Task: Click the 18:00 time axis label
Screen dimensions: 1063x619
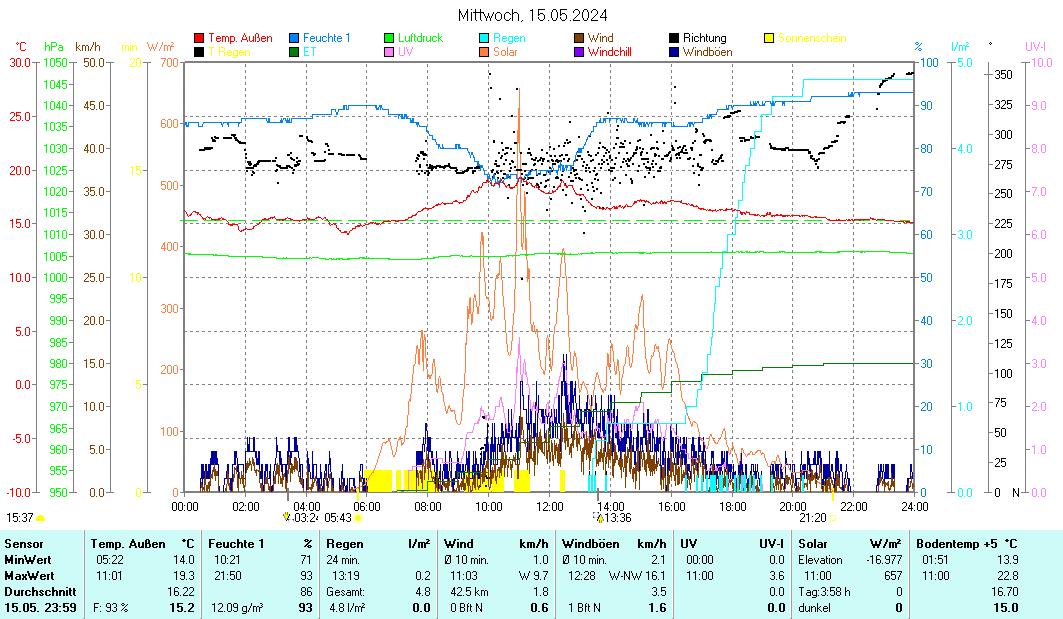Action: coord(732,506)
